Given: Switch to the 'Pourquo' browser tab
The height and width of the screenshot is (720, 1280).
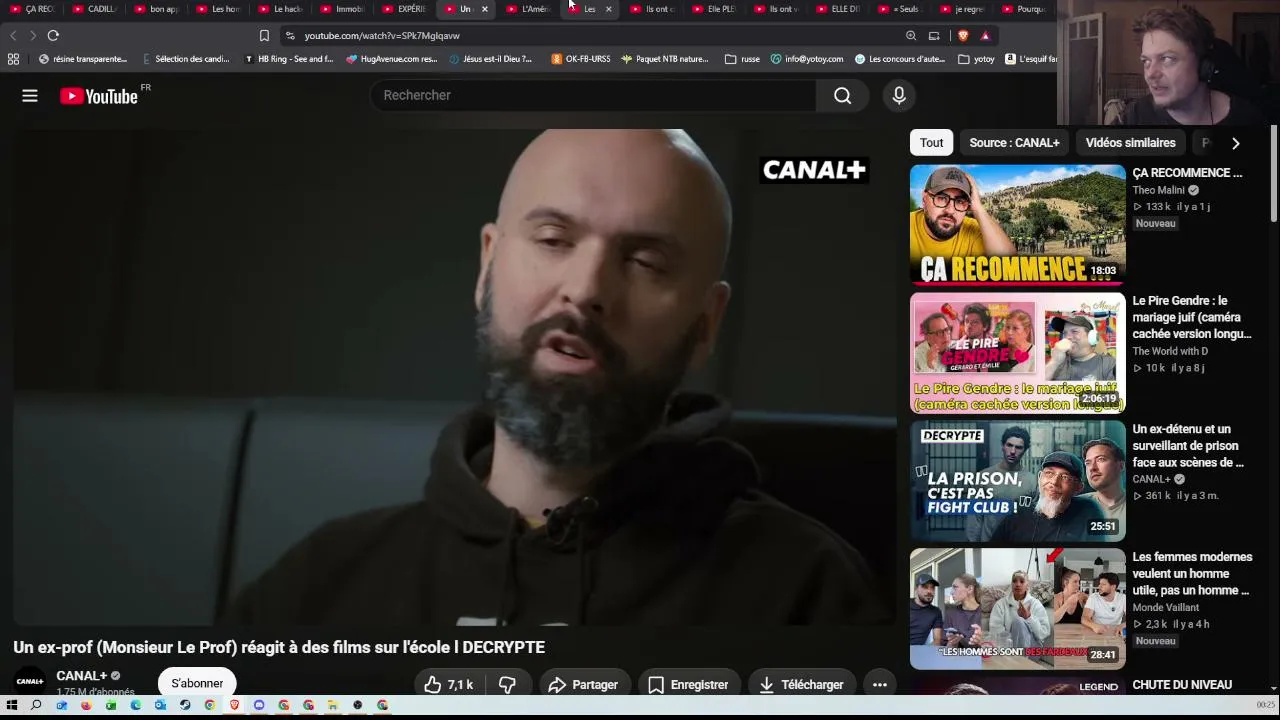Looking at the screenshot, I should pos(1024,9).
